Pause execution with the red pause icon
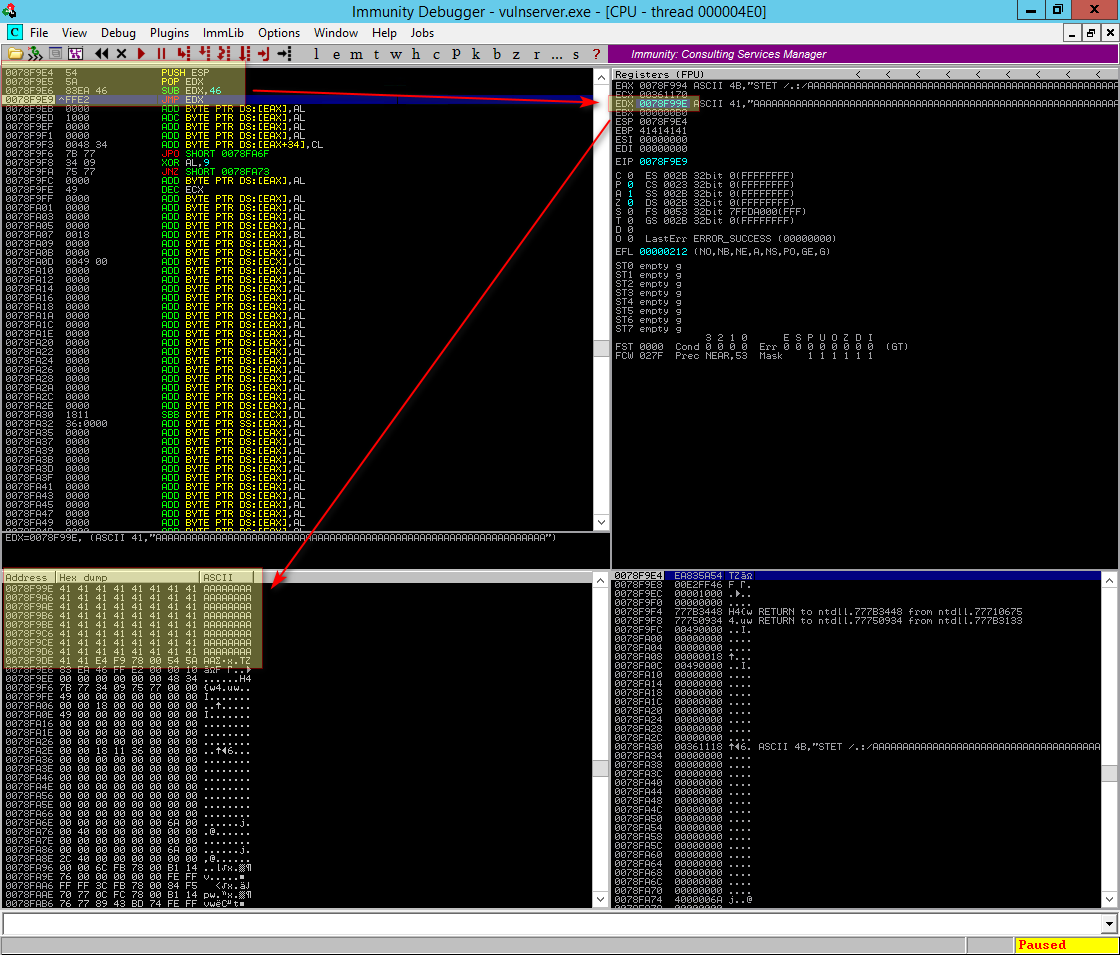Screen dimensions: 1120x955 click(161, 54)
